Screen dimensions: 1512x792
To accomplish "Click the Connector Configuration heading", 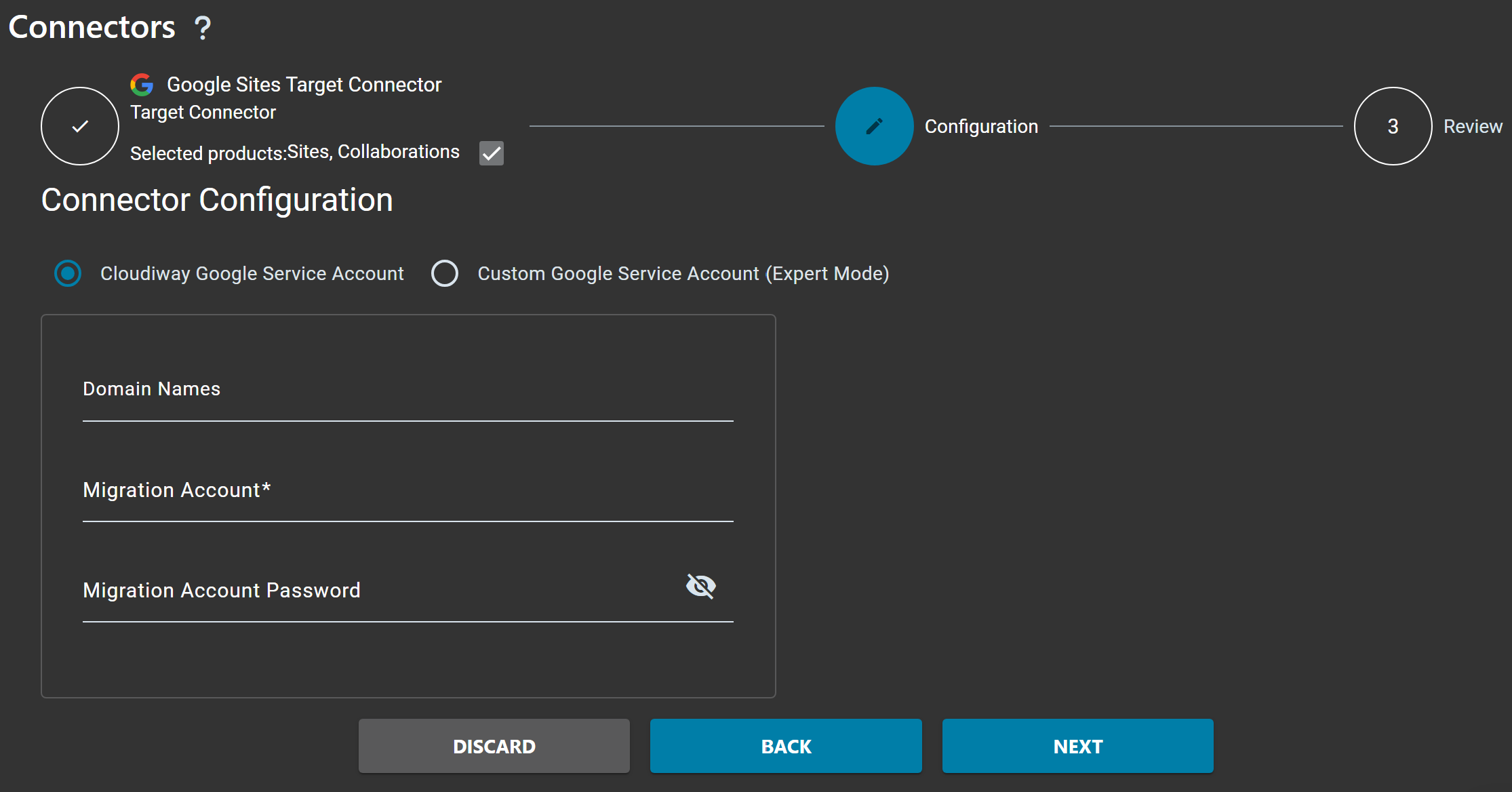I will (217, 200).
